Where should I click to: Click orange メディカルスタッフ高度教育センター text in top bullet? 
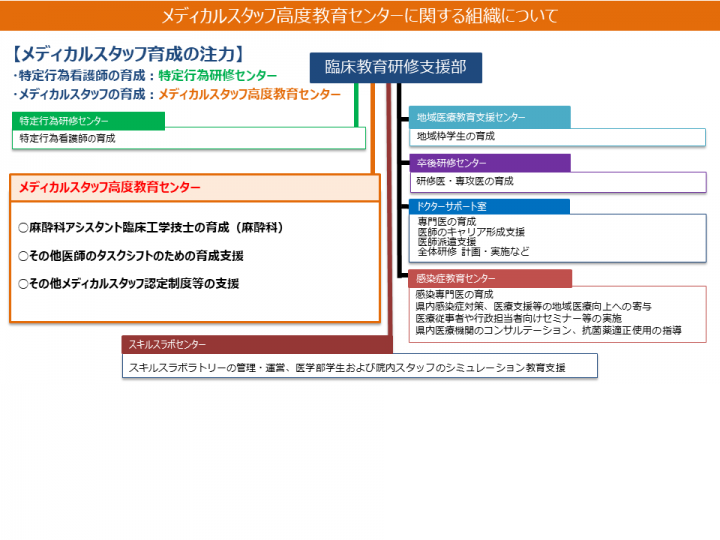point(249,94)
